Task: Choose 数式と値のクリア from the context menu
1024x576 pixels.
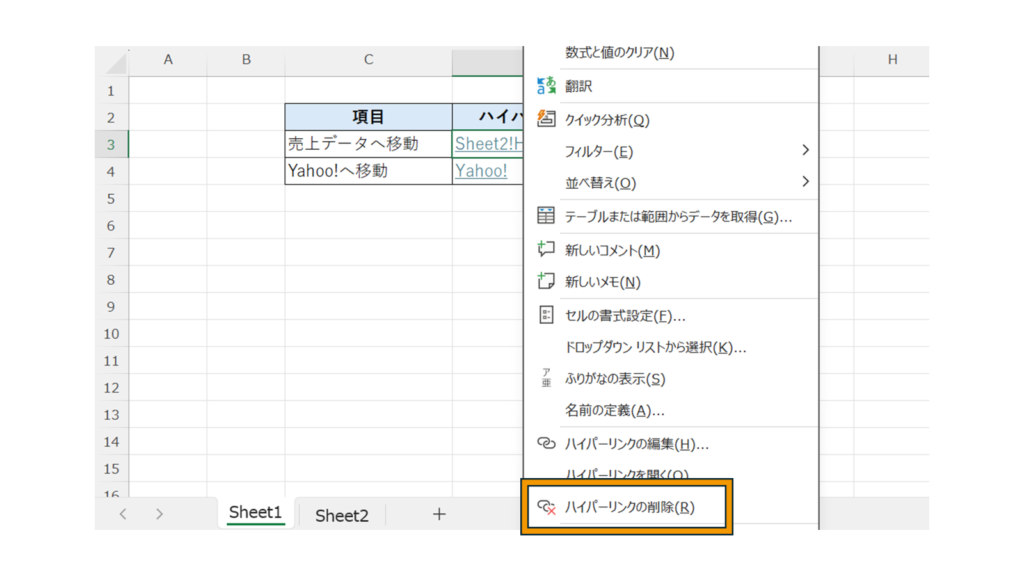Action: tap(619, 52)
